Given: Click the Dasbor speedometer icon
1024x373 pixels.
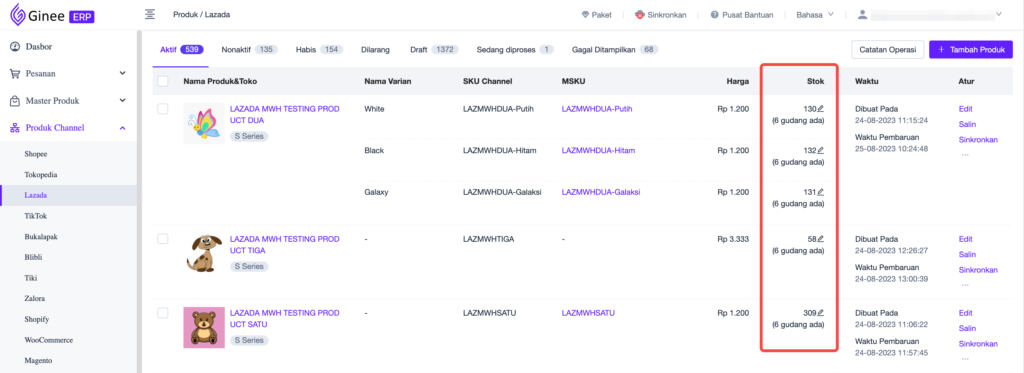Looking at the screenshot, I should tap(14, 47).
